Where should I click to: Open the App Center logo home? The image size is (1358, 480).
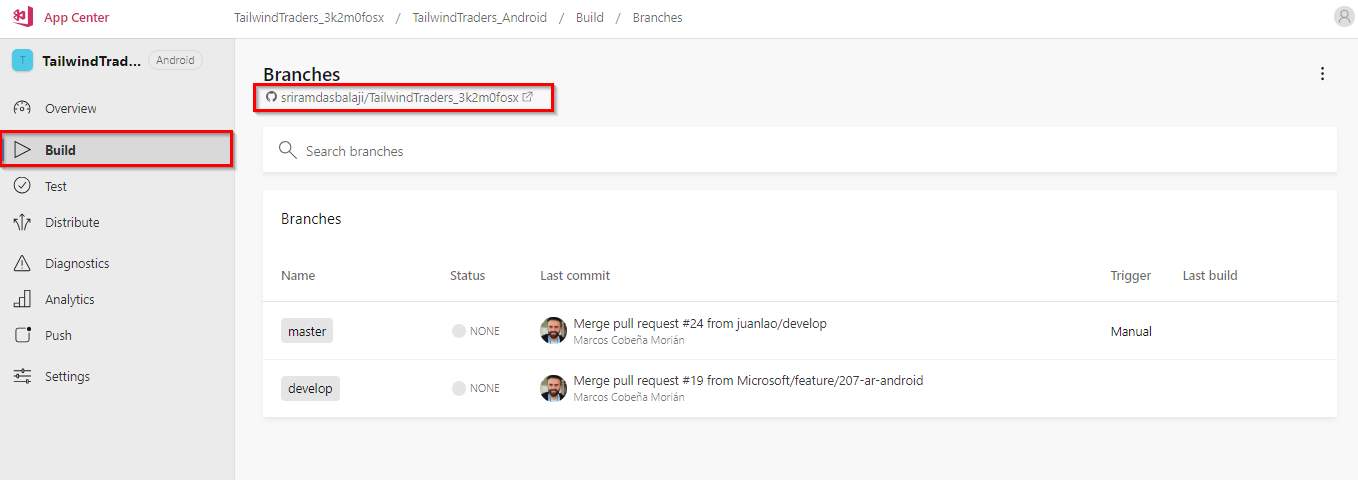(x=23, y=17)
